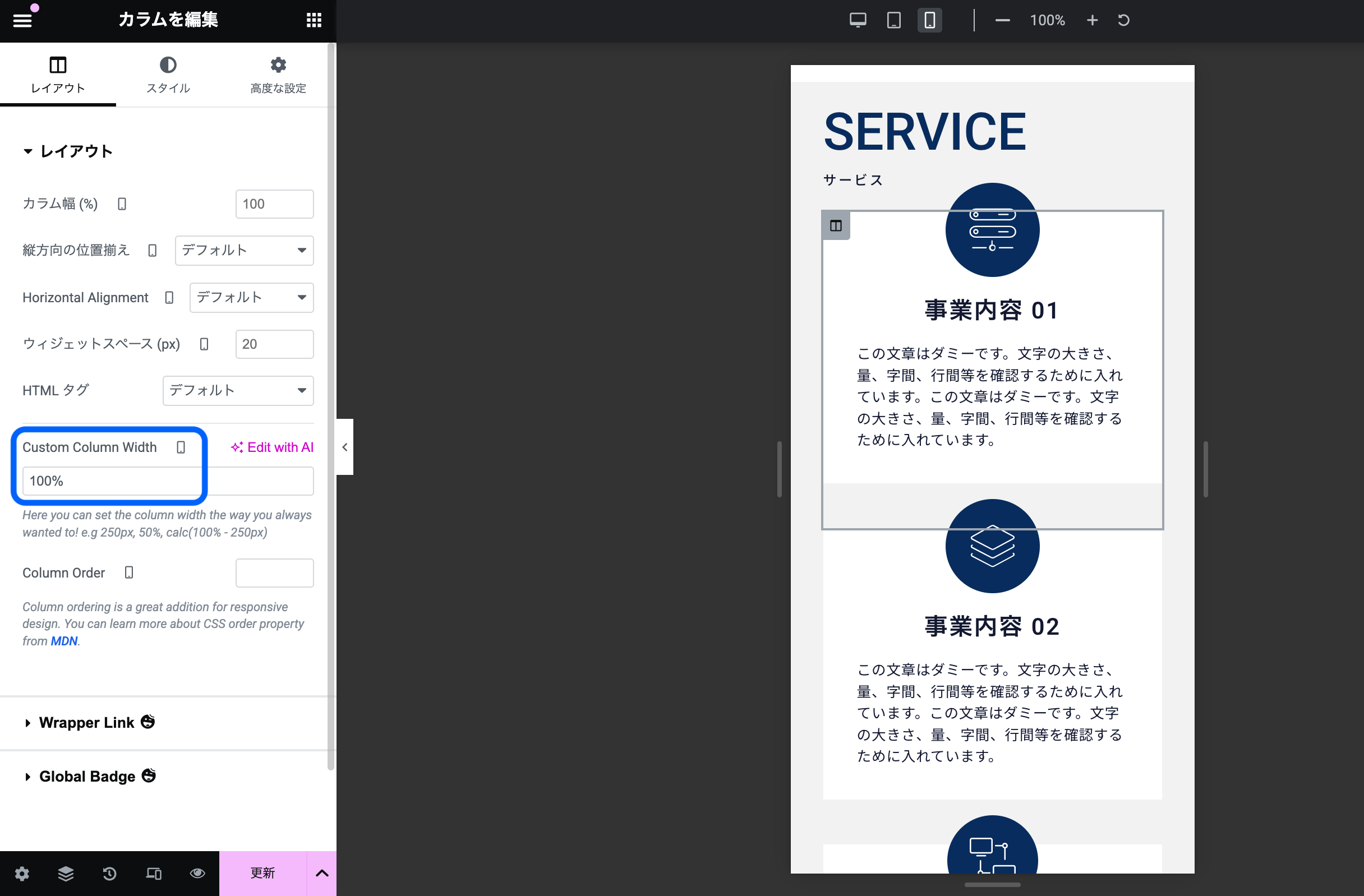Click the zoom-in plus control
The width and height of the screenshot is (1364, 896).
click(1093, 21)
